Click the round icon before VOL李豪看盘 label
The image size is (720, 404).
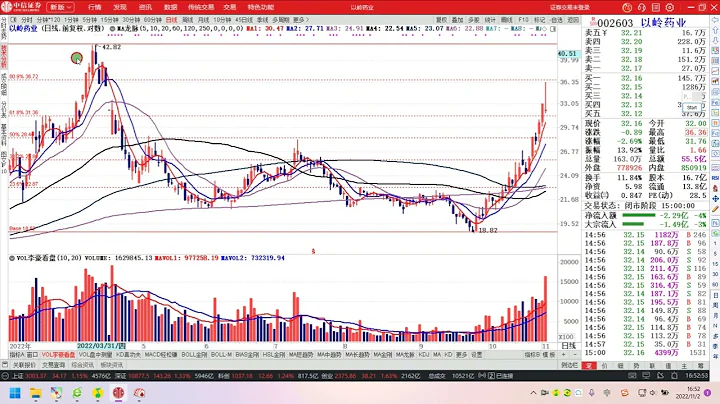tap(12, 258)
